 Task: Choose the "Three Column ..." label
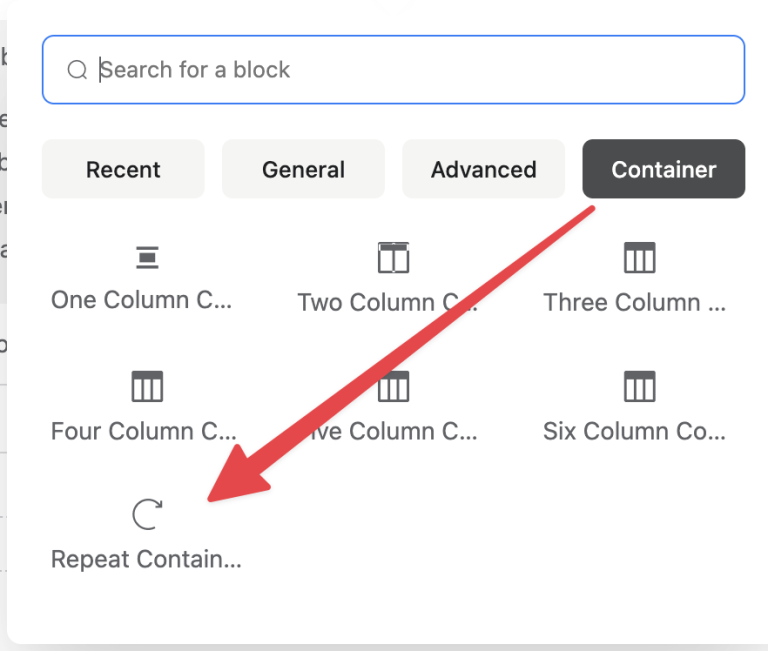click(x=634, y=302)
